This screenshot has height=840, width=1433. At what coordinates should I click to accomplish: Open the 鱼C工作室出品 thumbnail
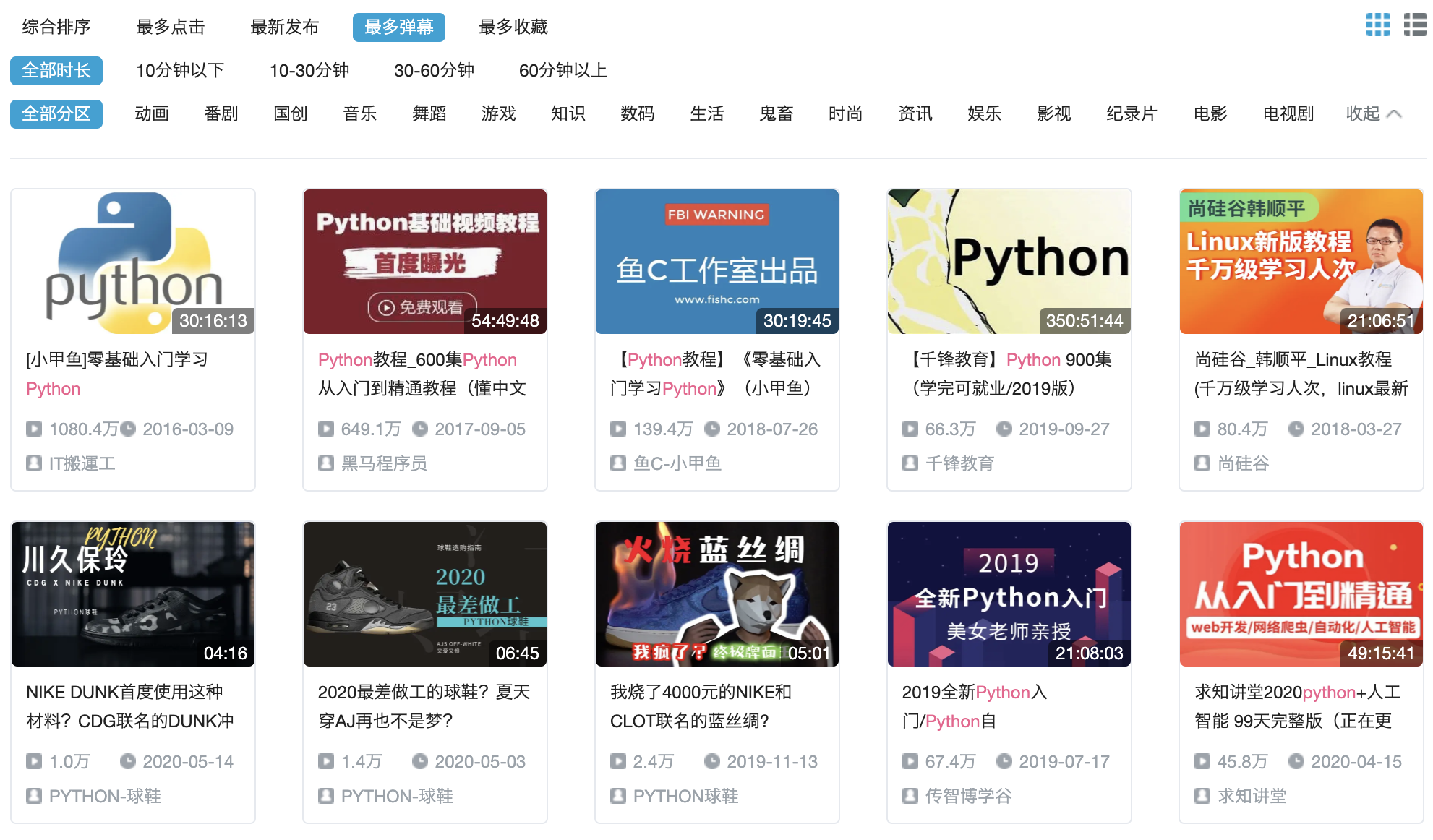click(x=717, y=262)
